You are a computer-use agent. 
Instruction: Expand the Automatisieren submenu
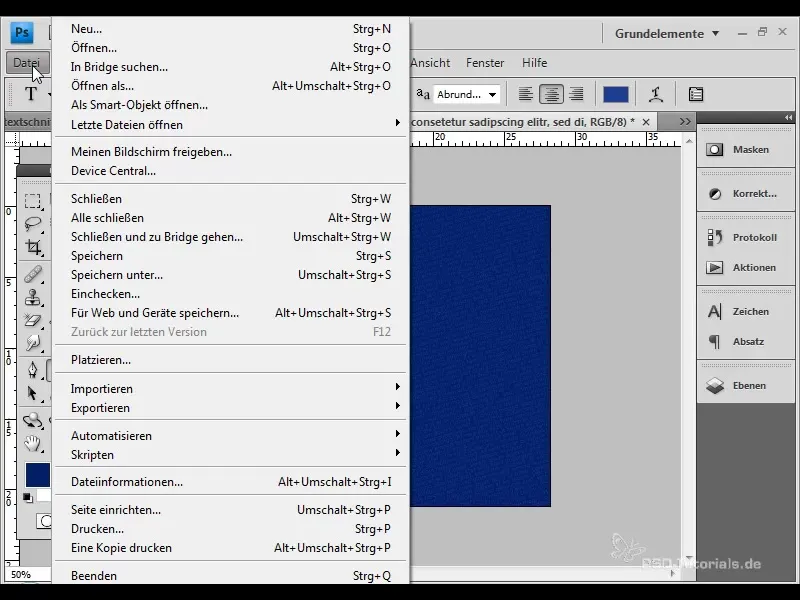(x=231, y=436)
